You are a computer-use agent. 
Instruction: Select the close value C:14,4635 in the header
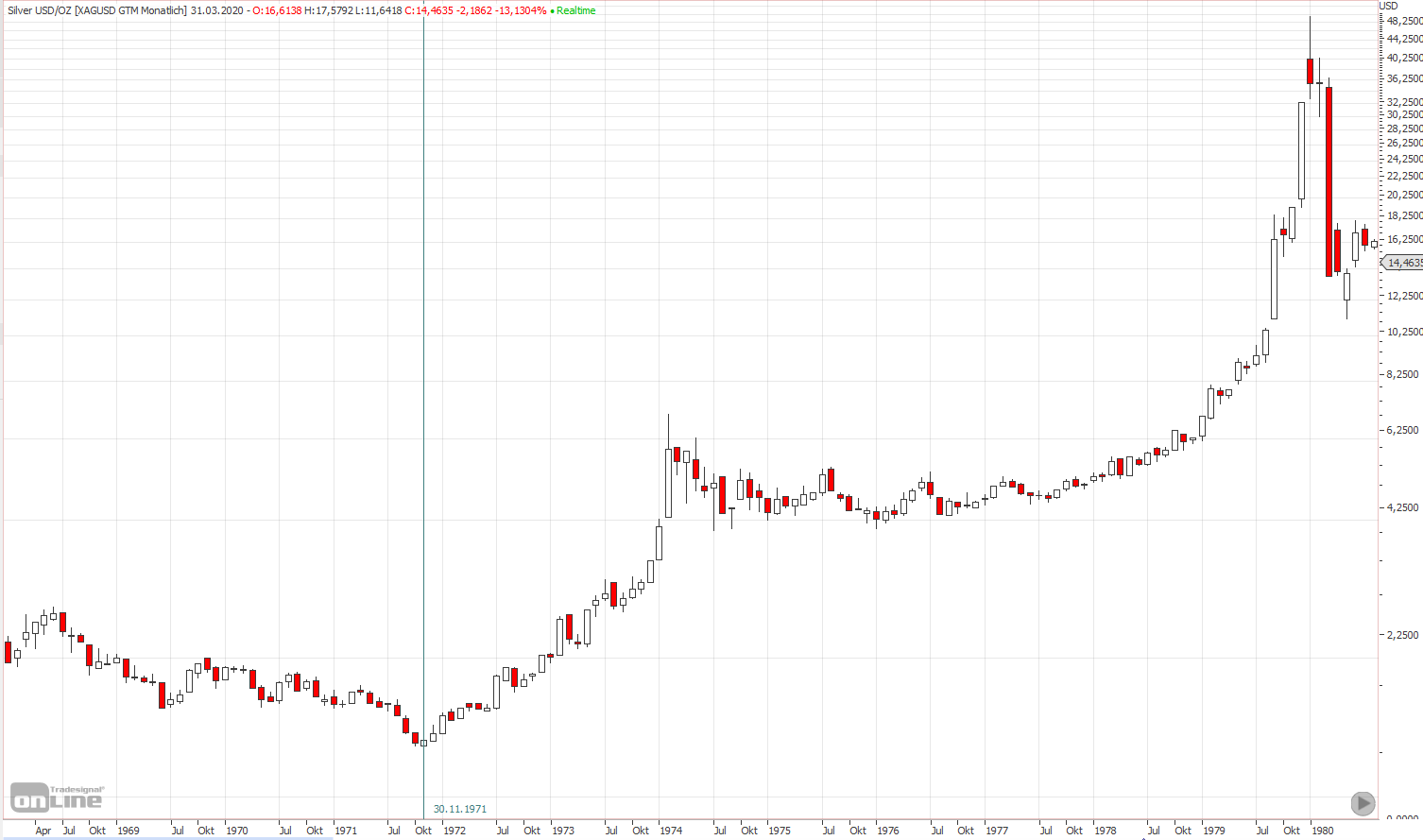click(429, 10)
